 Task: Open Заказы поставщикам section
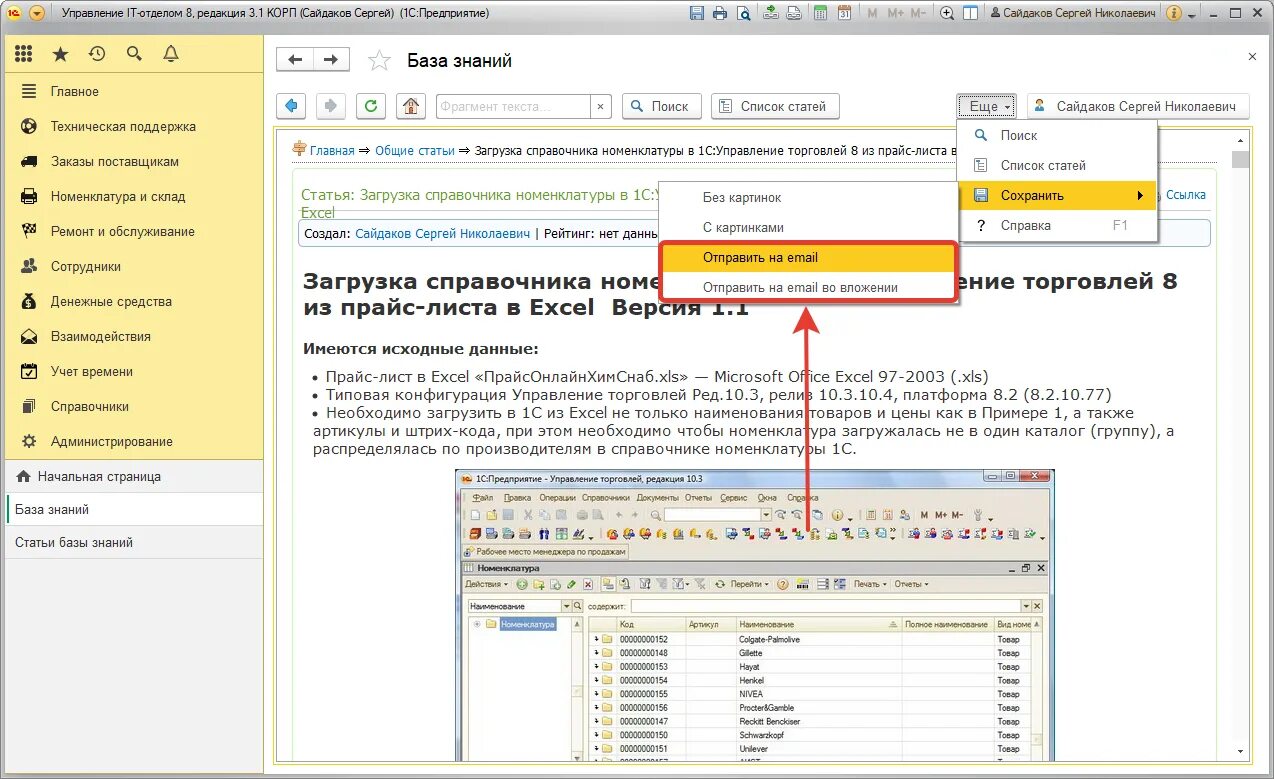133,161
